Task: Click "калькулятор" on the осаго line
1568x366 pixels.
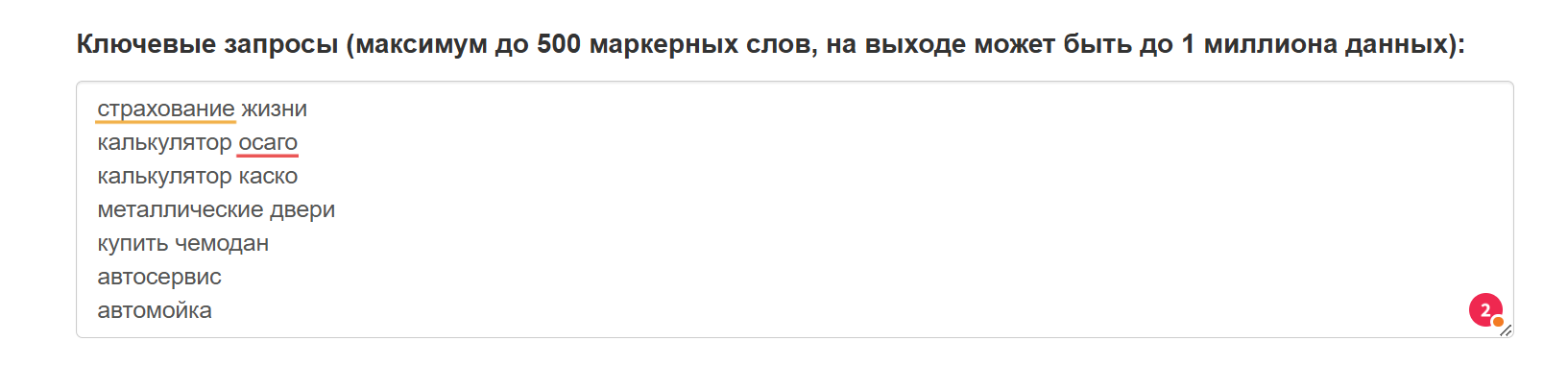Action: click(164, 143)
